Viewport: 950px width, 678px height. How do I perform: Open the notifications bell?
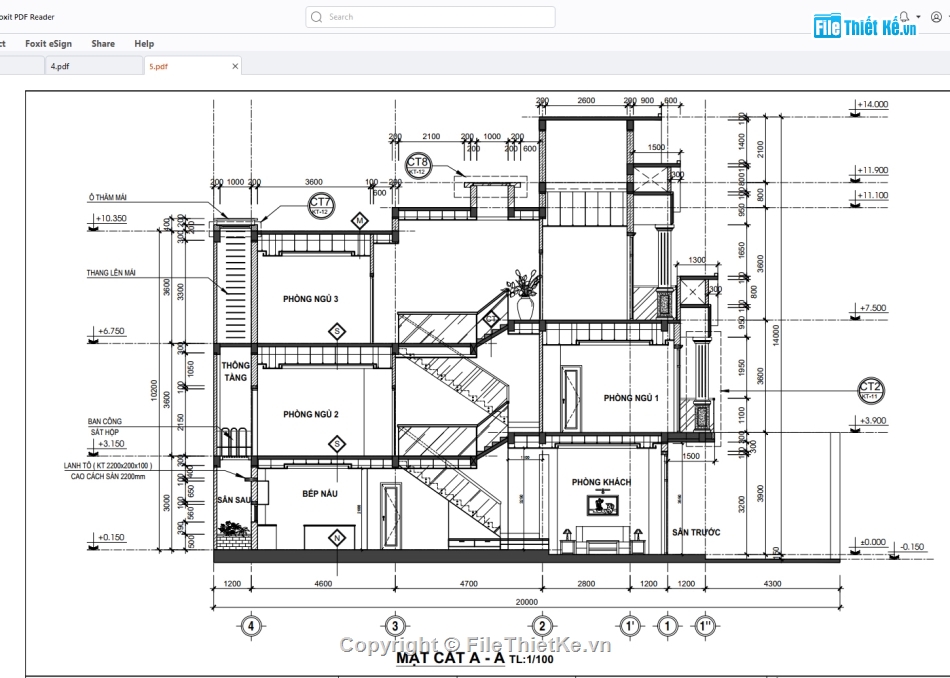[x=904, y=17]
